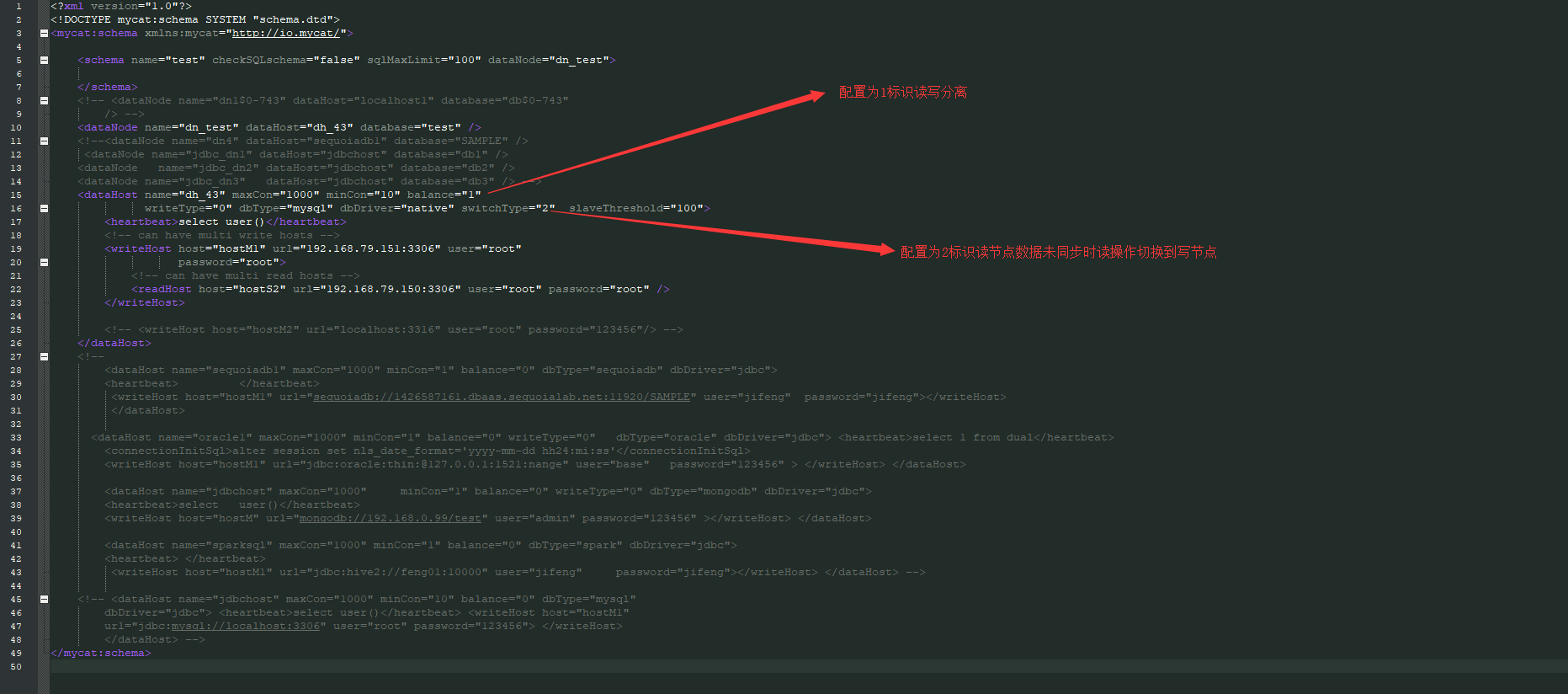Collapse the commented dn1$0-743 dataNode fold on line 8
Image resolution: width=1568 pixels, height=694 pixels.
(44, 101)
